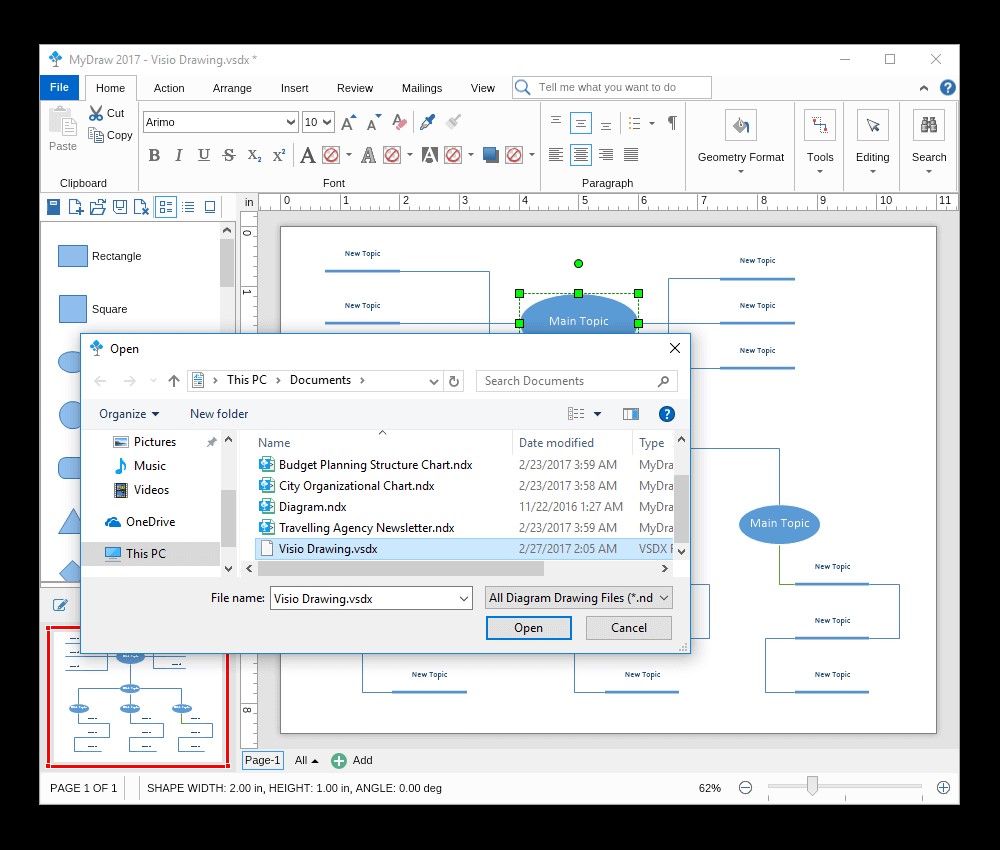Viewport: 1000px width, 850px height.
Task: Click the zoom out minus icon in status bar
Action: 745,788
